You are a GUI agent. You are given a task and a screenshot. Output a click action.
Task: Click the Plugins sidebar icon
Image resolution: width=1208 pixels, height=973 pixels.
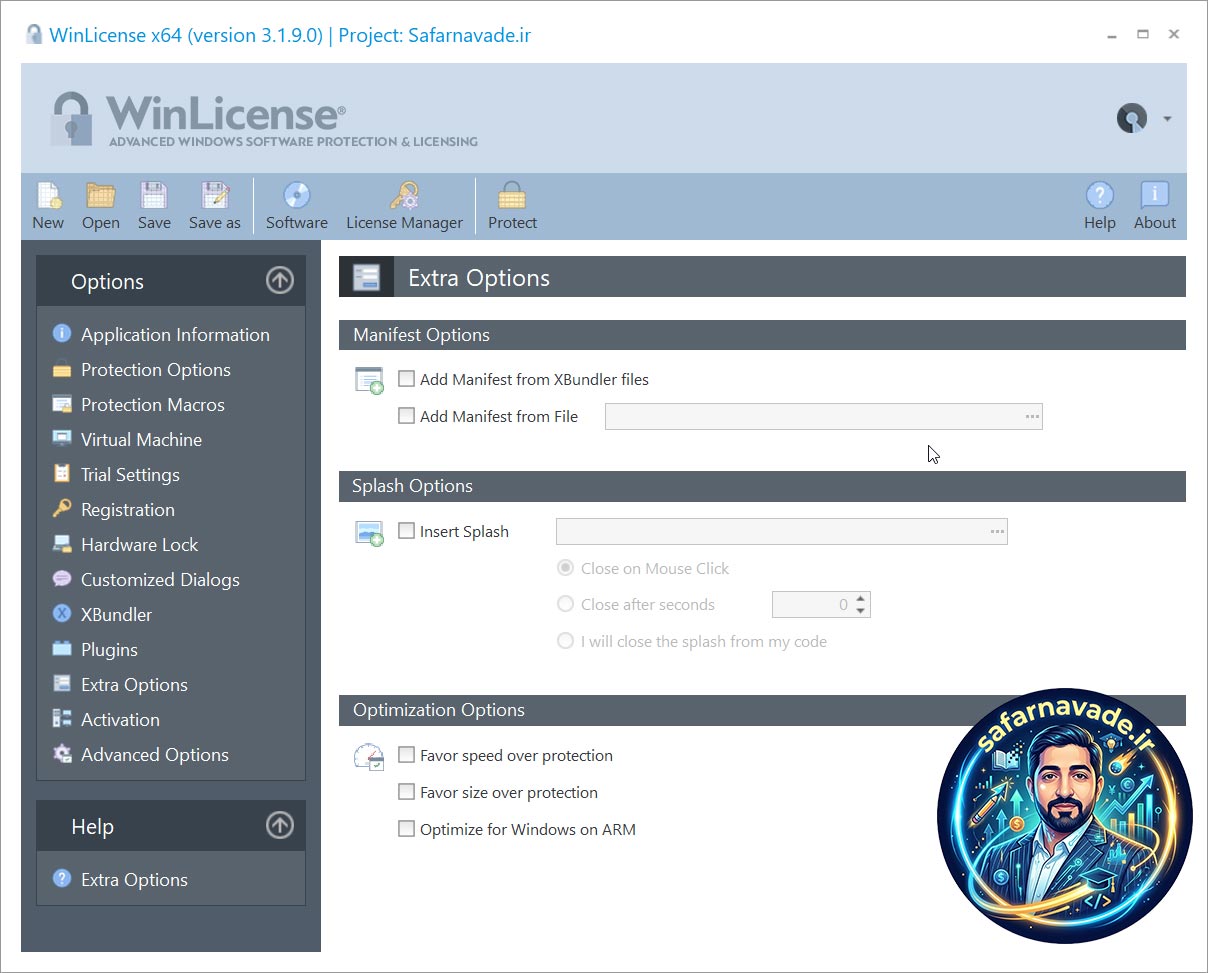pyautogui.click(x=62, y=649)
